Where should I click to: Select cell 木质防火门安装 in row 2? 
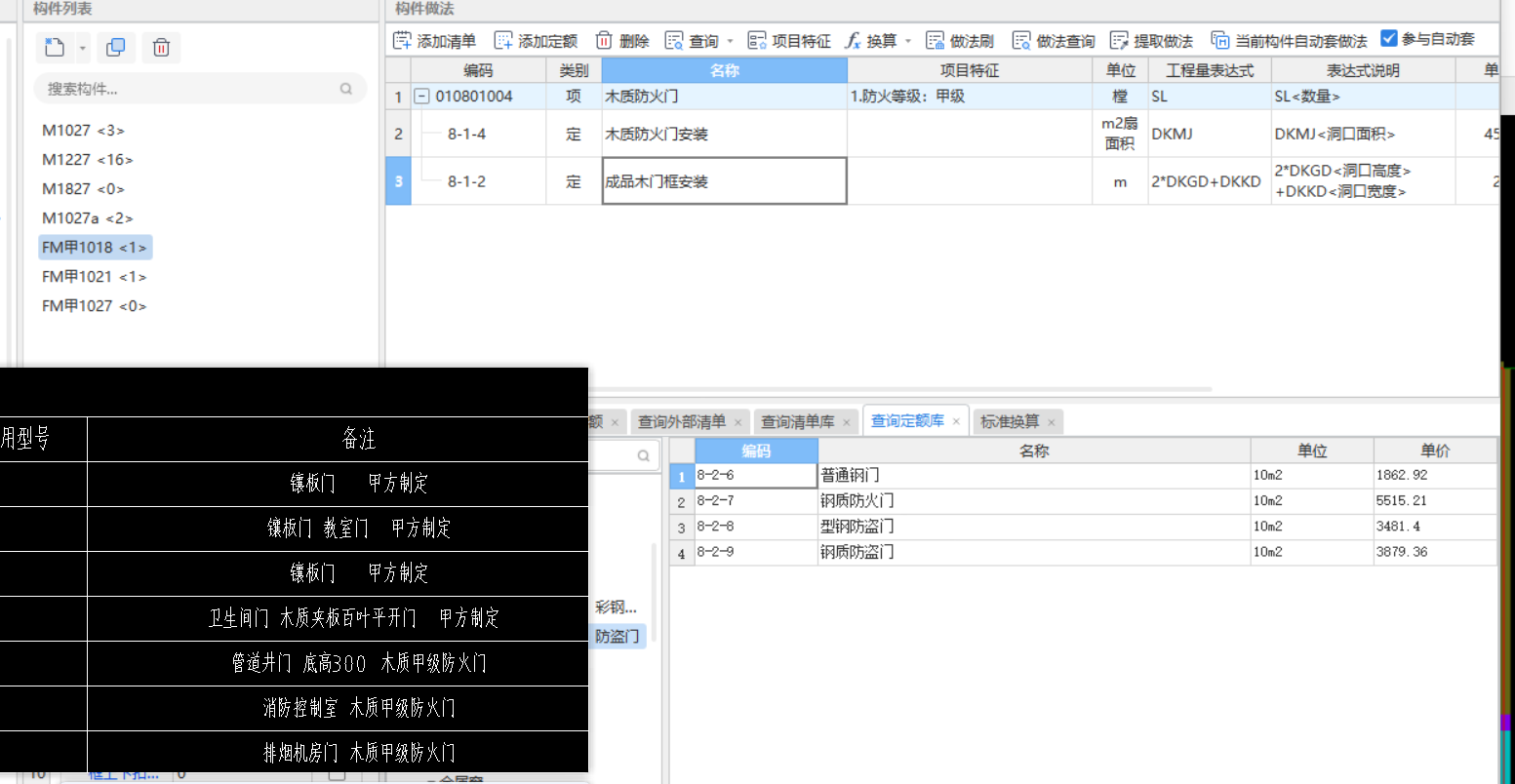coord(725,134)
